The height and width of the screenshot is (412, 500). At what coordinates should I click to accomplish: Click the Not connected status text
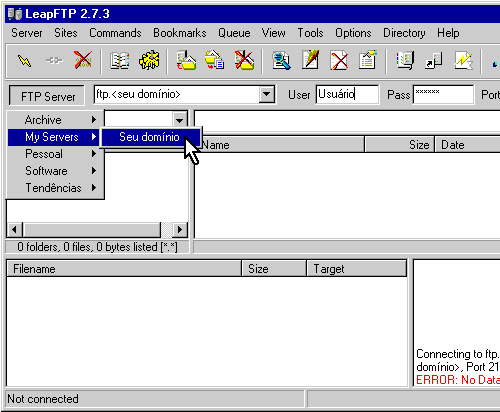43,399
